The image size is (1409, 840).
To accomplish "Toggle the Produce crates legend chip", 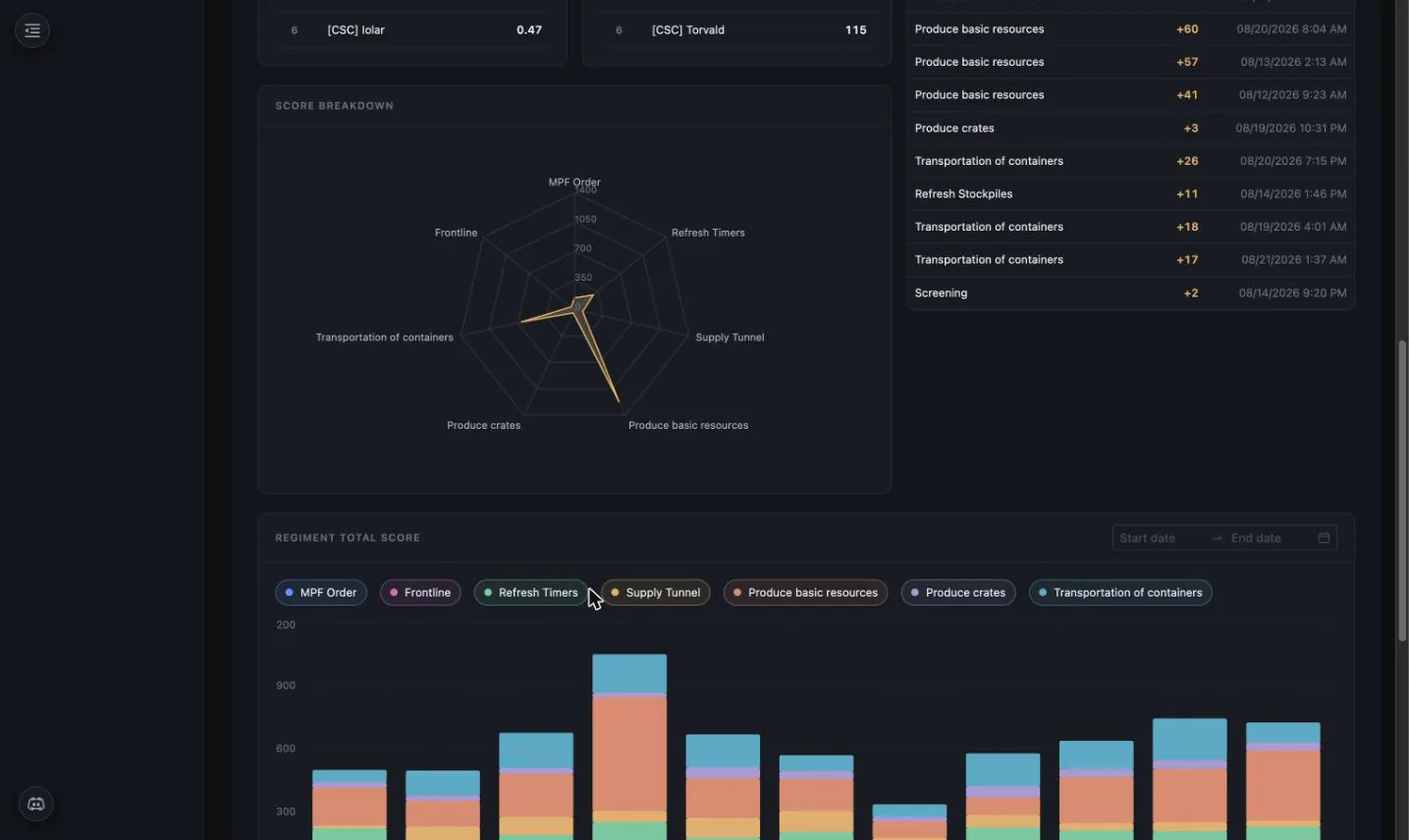I will pos(958,593).
